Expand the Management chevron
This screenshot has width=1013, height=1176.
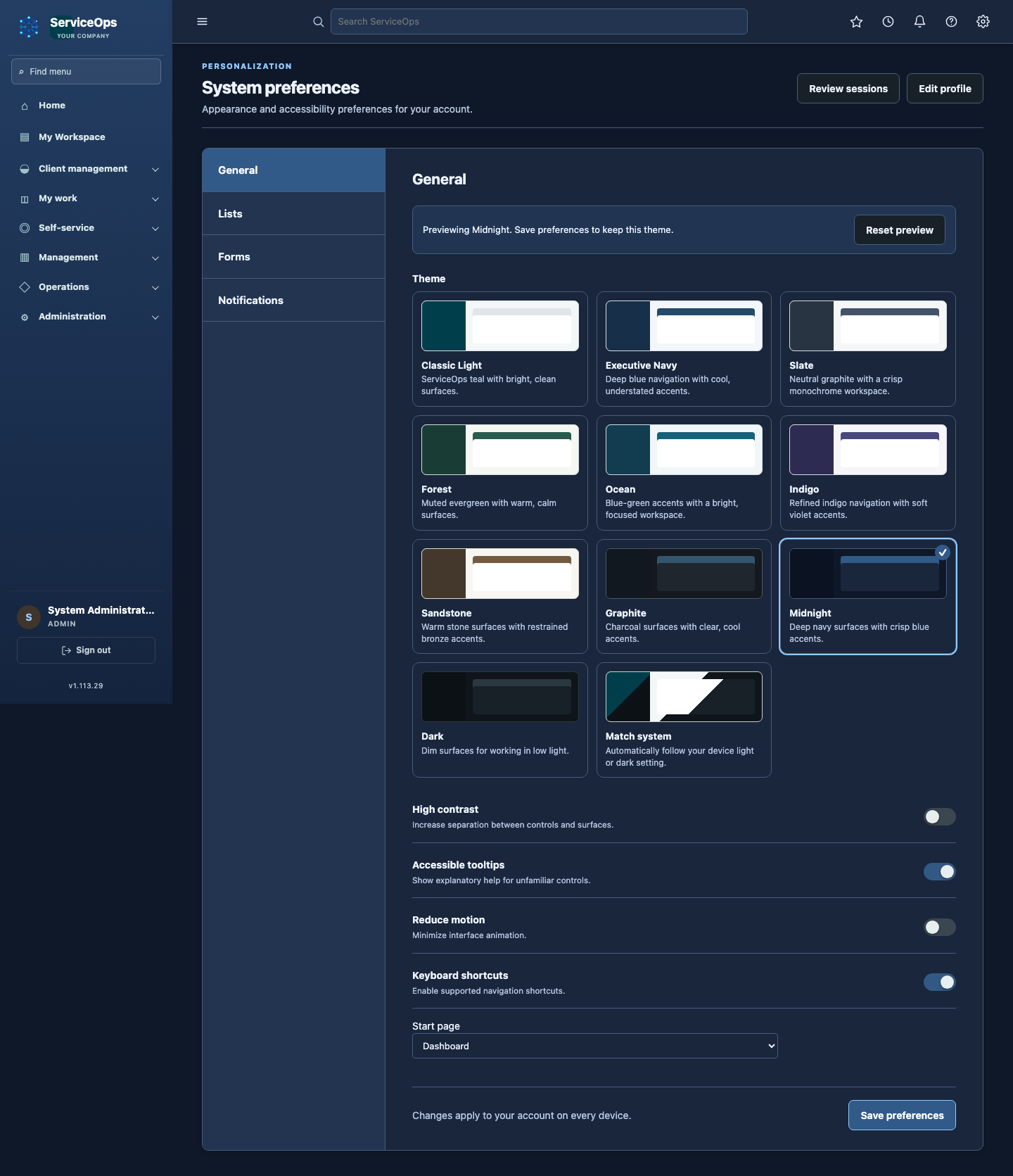pyautogui.click(x=155, y=258)
